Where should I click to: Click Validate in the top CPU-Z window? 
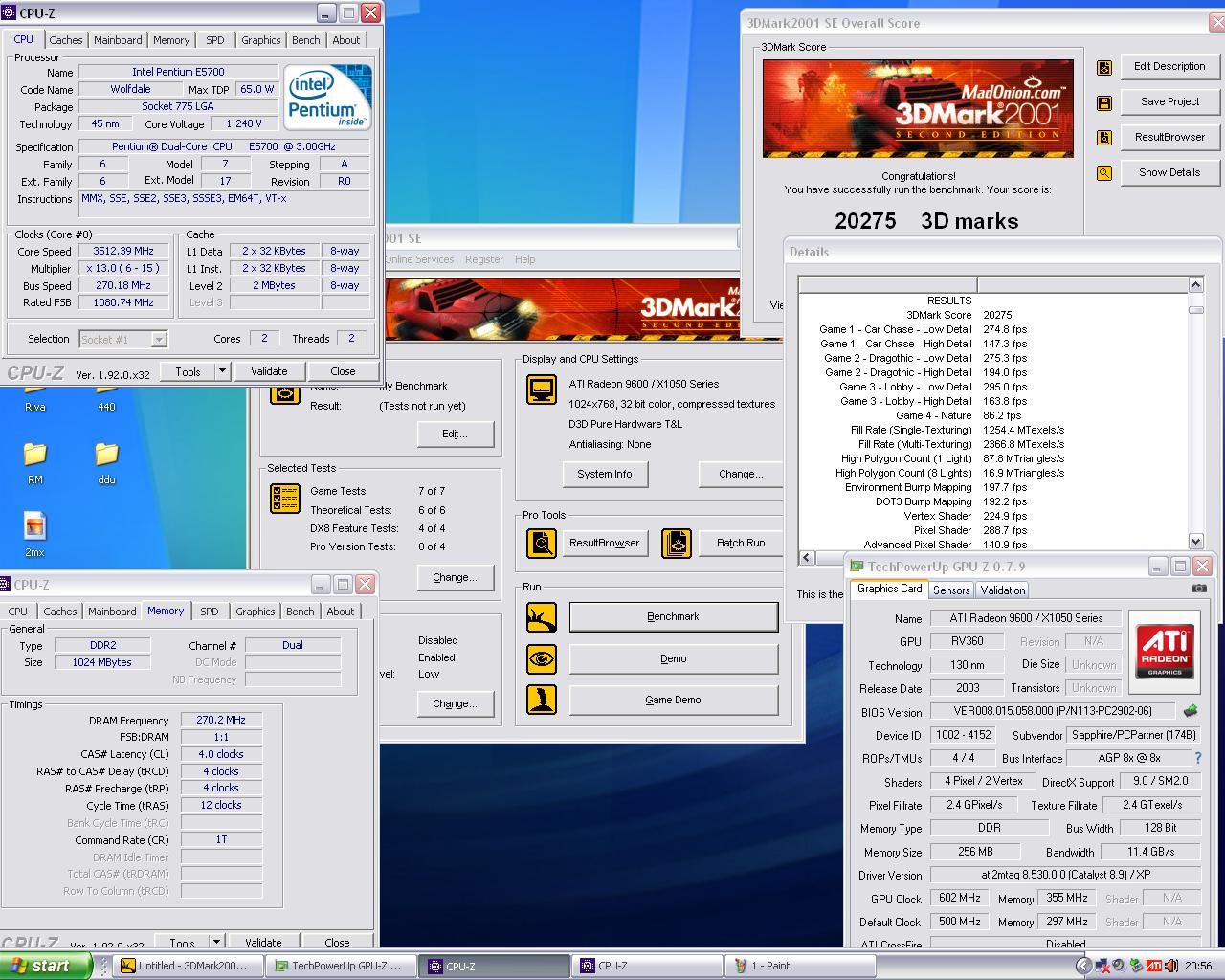point(269,371)
